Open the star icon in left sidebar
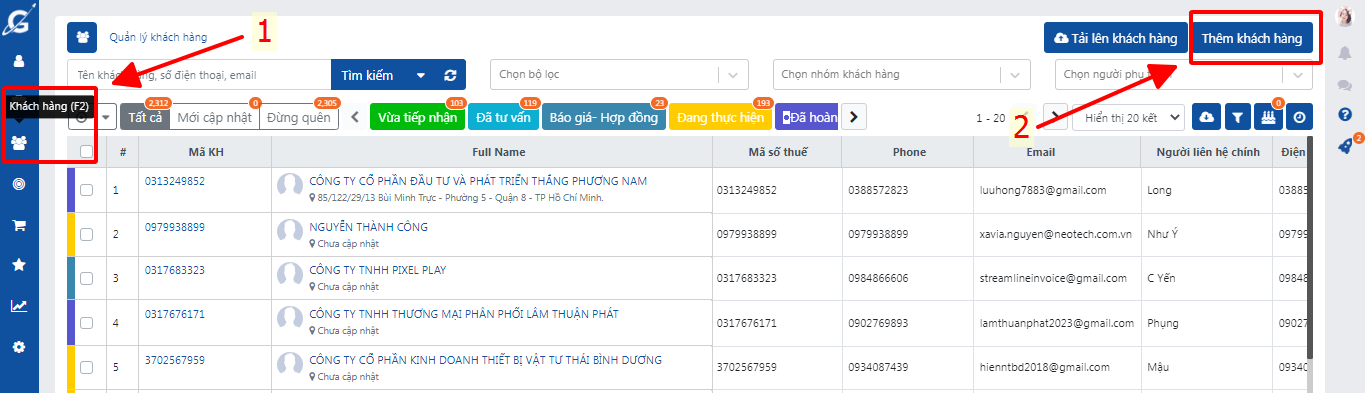This screenshot has height=393, width=1365. coord(19,265)
